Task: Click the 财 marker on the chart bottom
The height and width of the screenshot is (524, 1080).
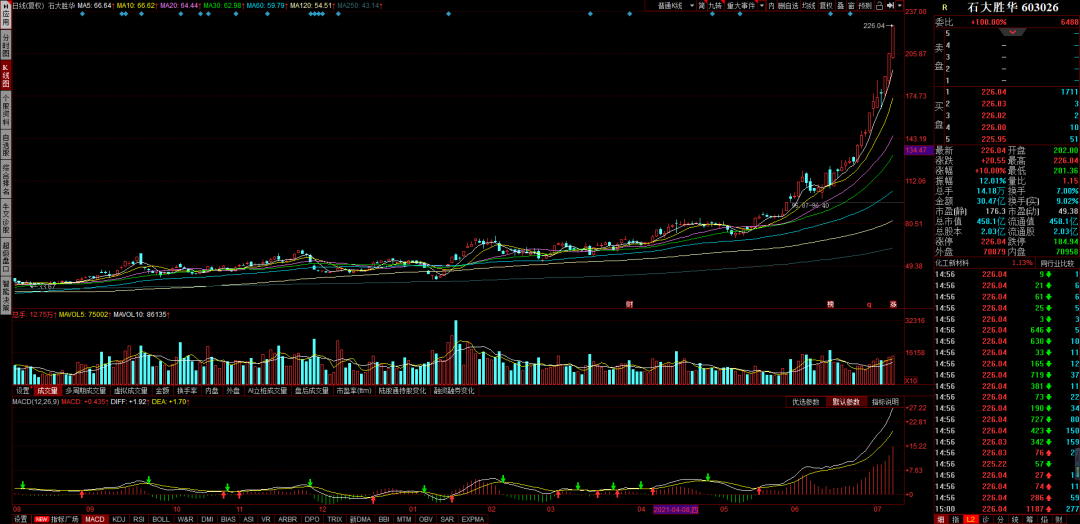Action: 629,304
